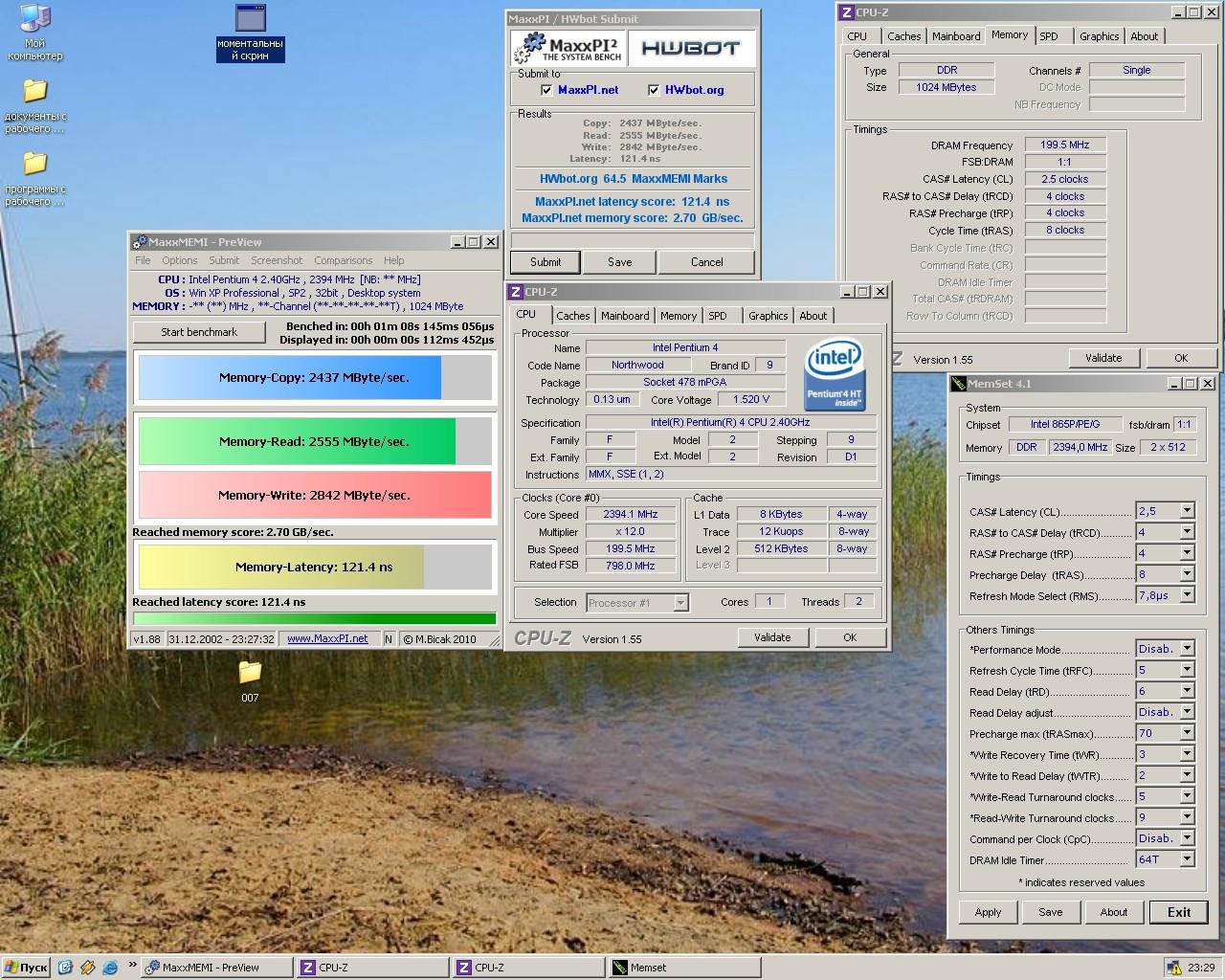
Task: Open Help menu in MaxxMEMI
Action: coord(393,260)
